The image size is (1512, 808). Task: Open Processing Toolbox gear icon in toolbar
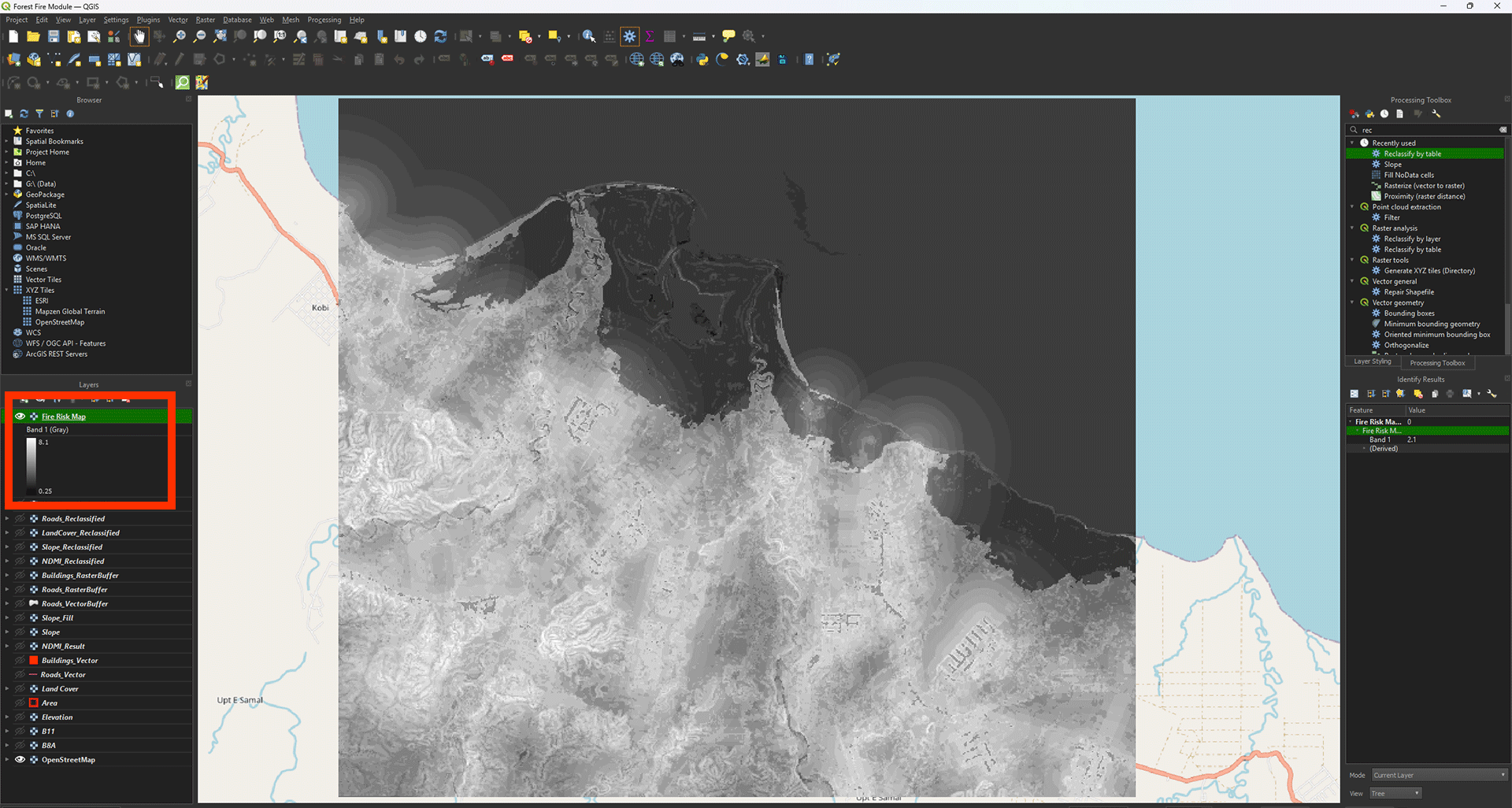(629, 36)
